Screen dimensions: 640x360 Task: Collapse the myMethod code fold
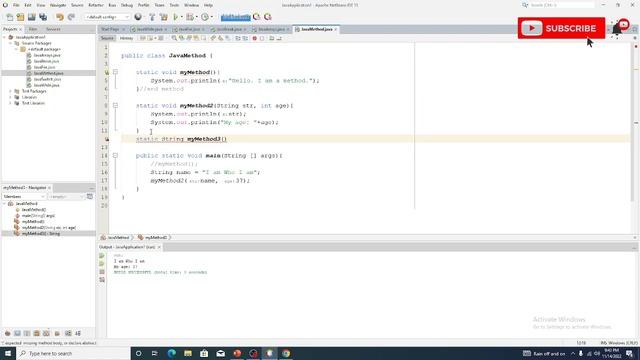pos(116,72)
